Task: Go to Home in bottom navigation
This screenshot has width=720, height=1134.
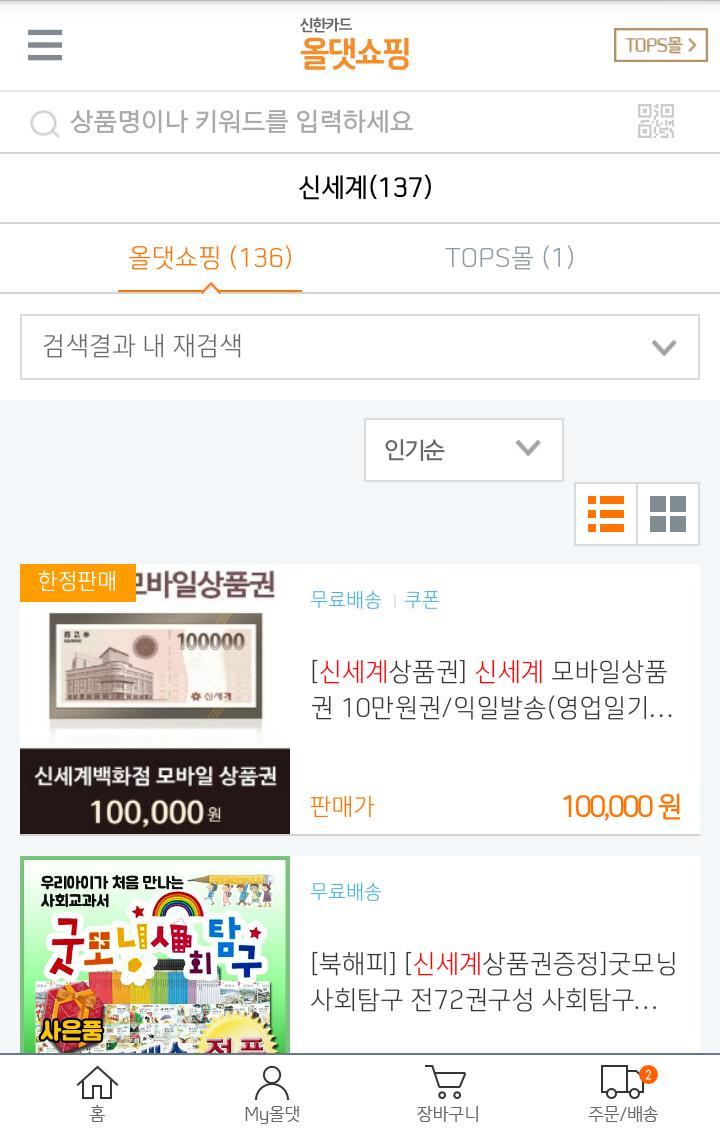Action: [x=98, y=1094]
